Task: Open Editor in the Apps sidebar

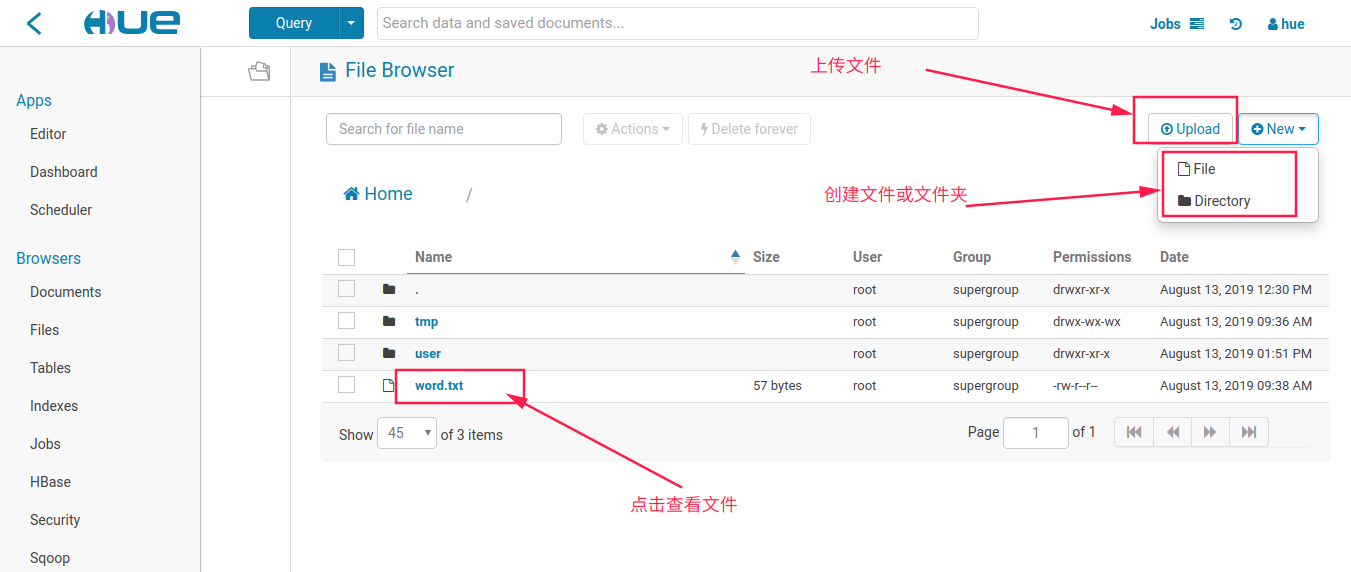Action: click(x=48, y=134)
